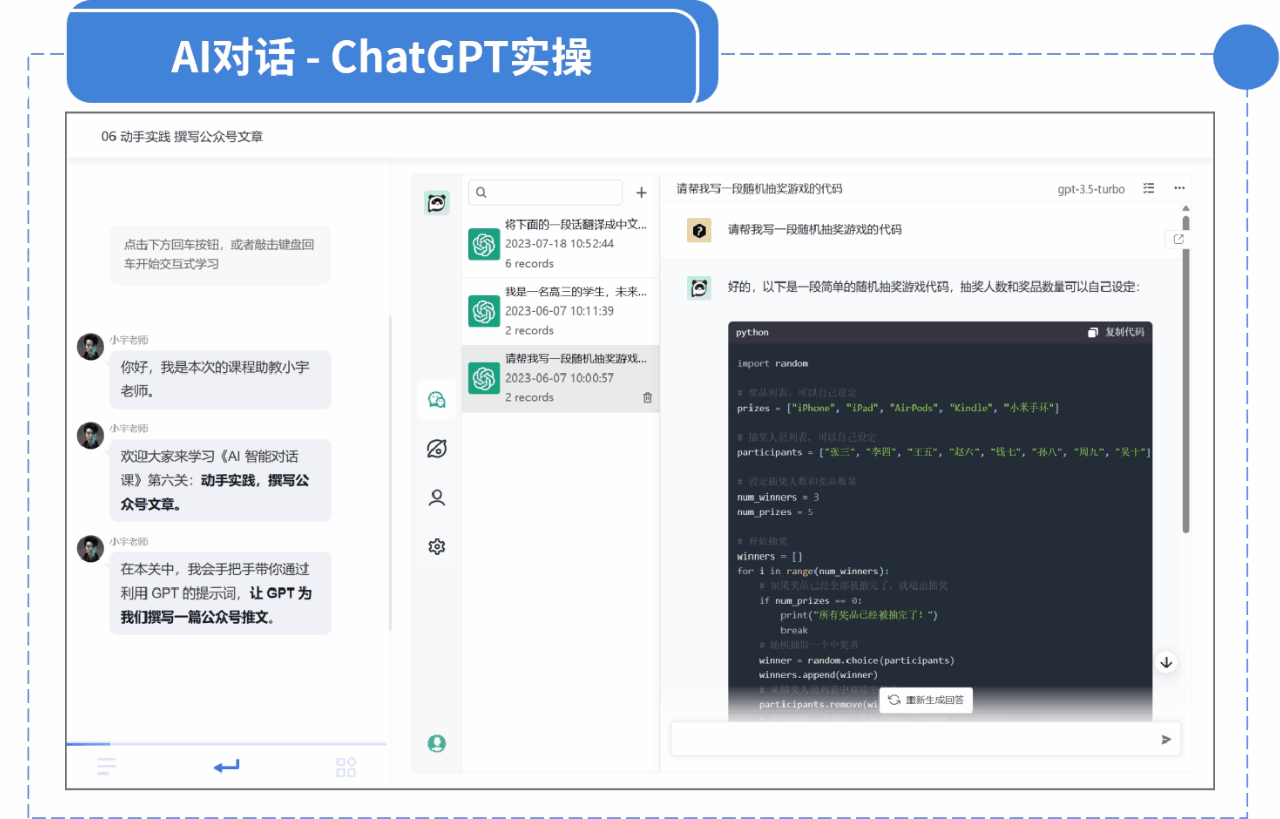Viewport: 1280px width, 819px height.
Task: Open the checklist icon beside gpt-3.5-turbo
Action: point(1149,188)
